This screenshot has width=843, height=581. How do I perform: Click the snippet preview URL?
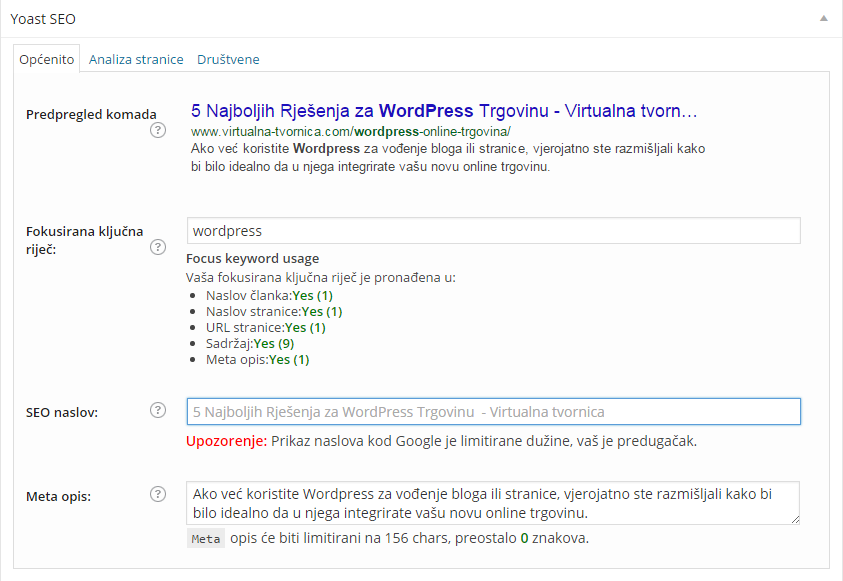click(351, 131)
